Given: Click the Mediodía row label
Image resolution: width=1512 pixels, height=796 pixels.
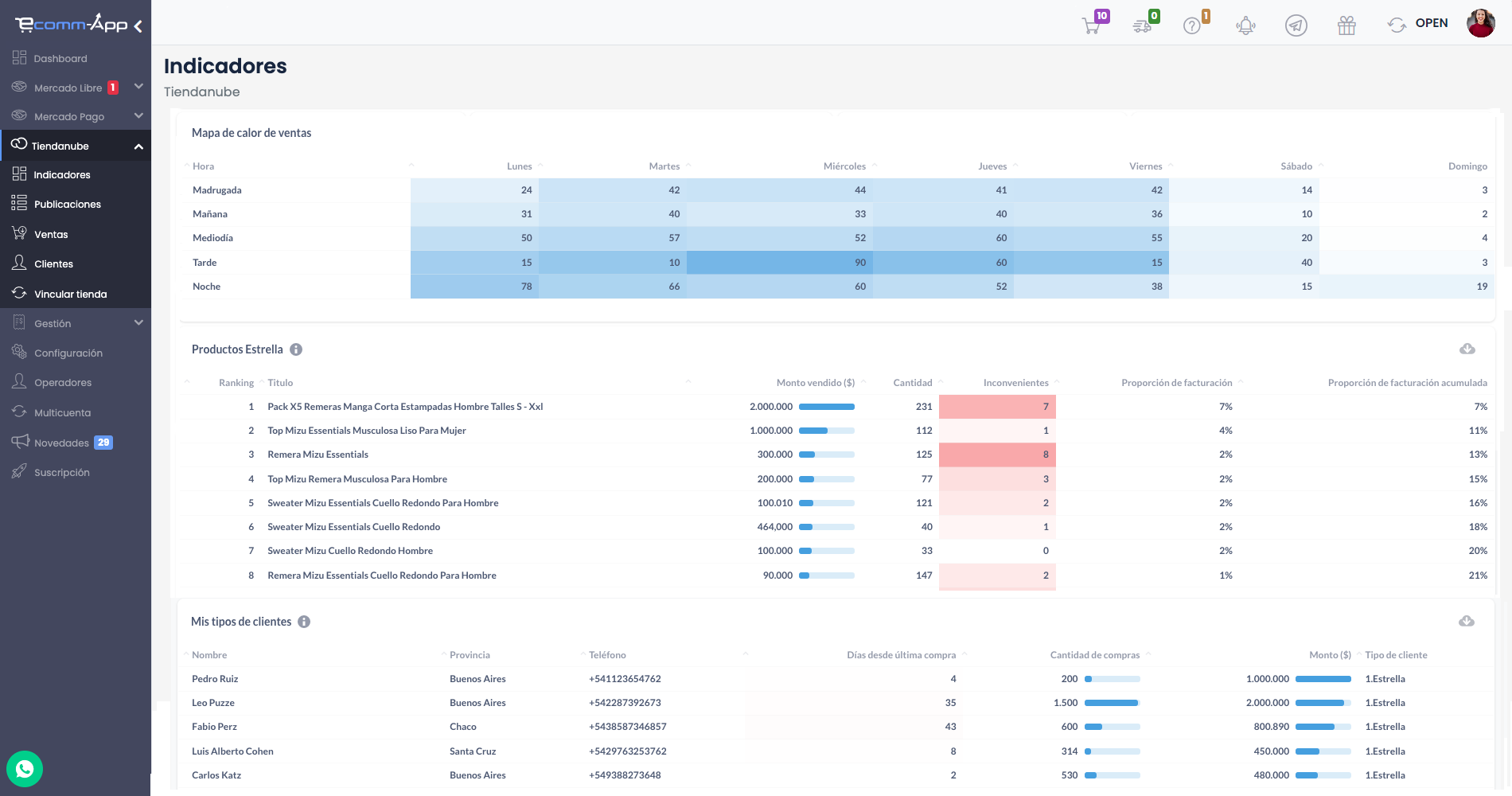Looking at the screenshot, I should pos(212,238).
